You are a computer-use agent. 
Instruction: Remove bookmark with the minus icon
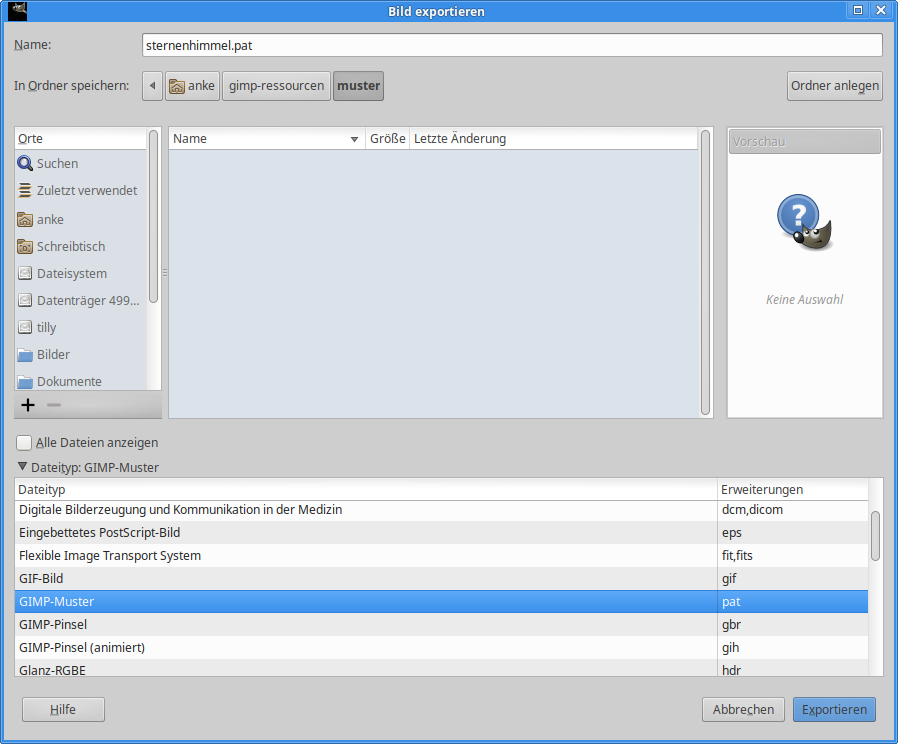coord(54,405)
